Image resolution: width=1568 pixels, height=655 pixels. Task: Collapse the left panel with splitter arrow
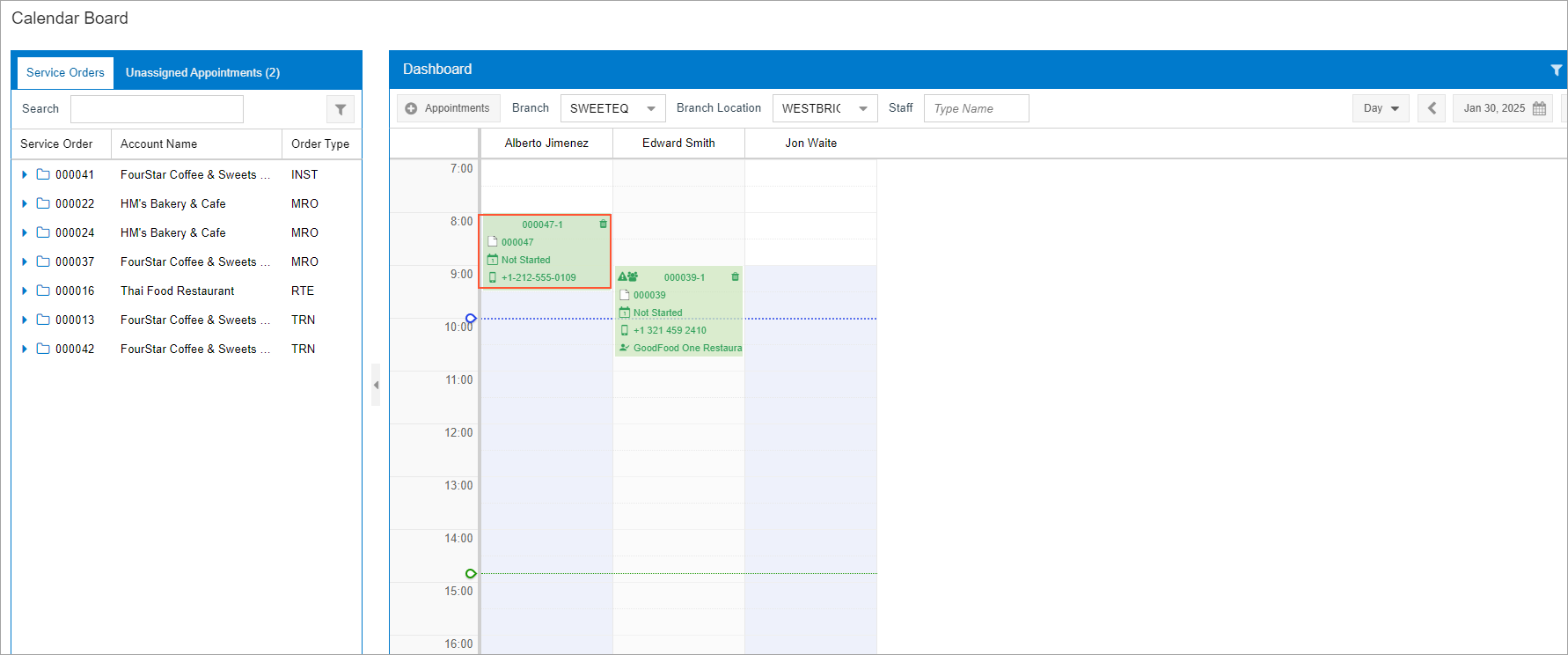coord(376,385)
